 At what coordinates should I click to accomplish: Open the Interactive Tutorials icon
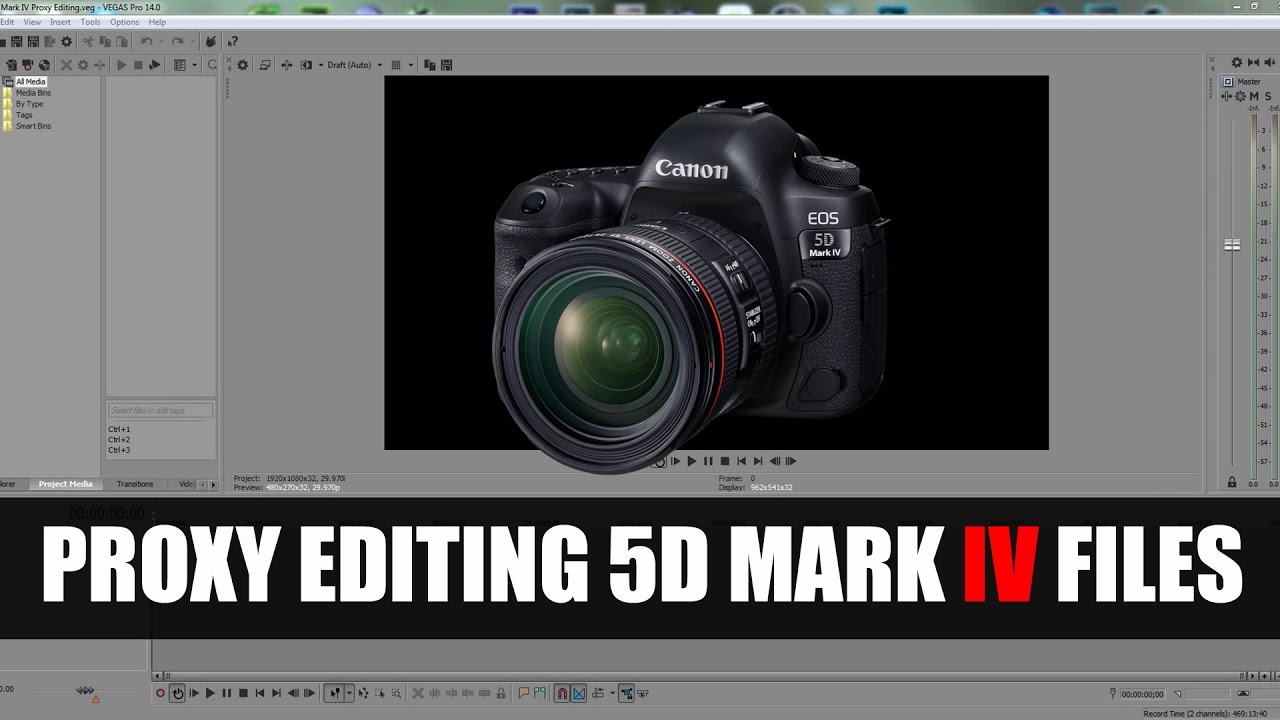click(212, 42)
